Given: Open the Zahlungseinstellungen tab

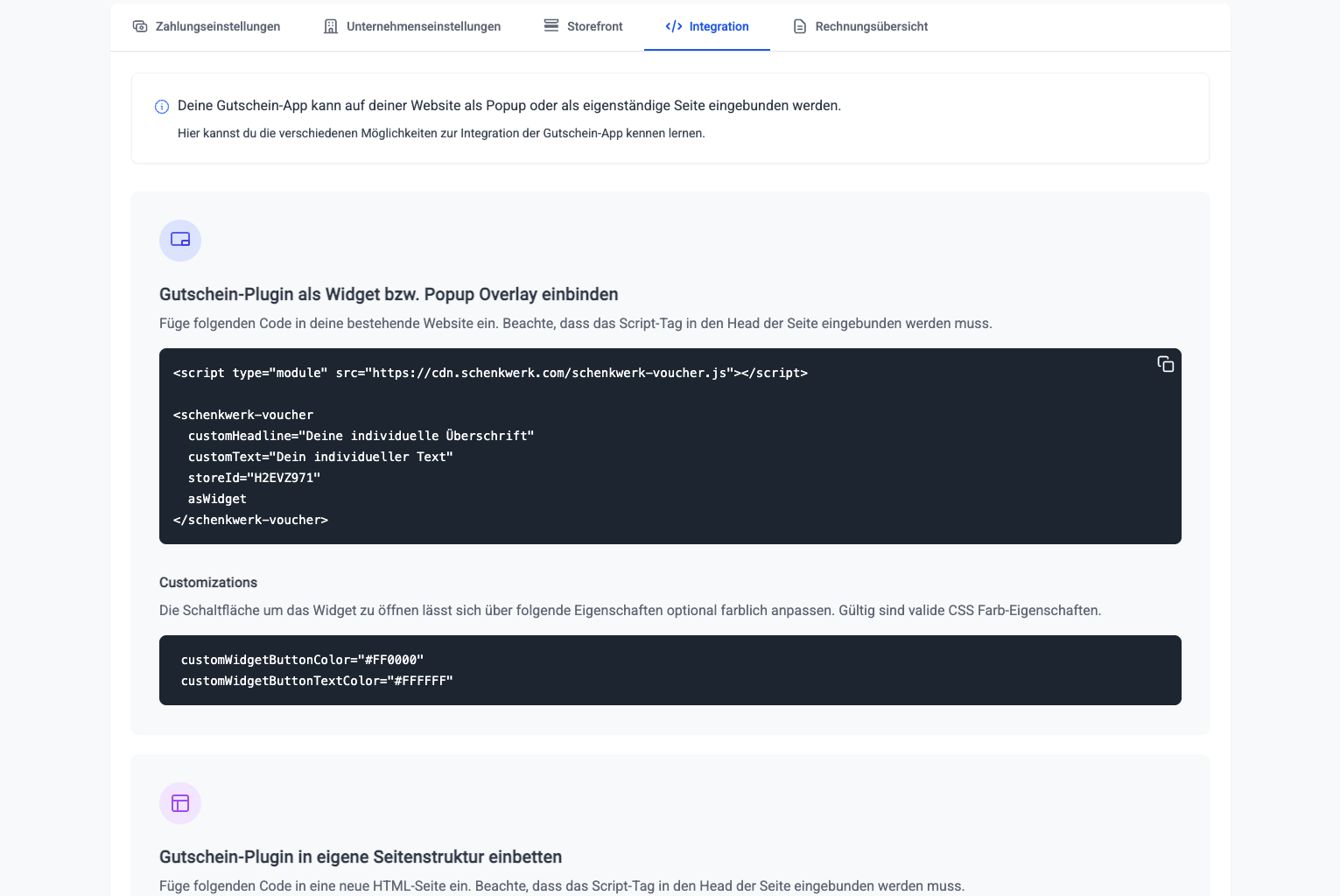Looking at the screenshot, I should point(207,26).
